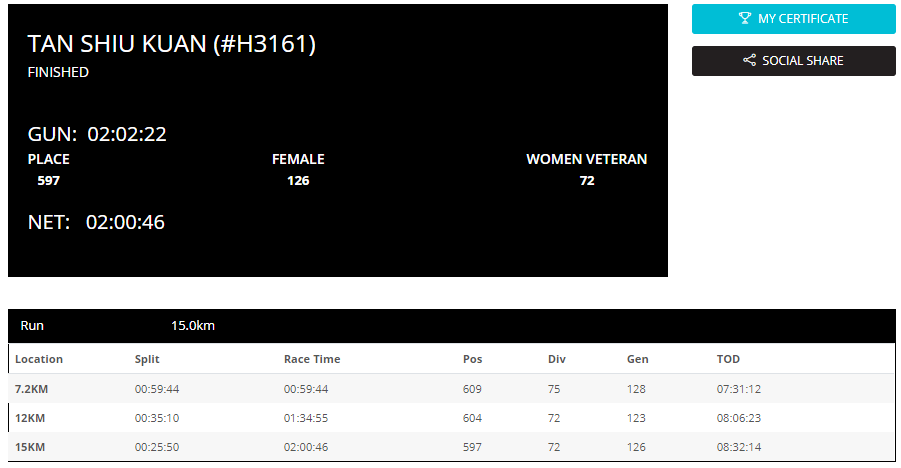The image size is (901, 468).
Task: Click the WOMEN VETERAN division label
Action: tap(587, 159)
